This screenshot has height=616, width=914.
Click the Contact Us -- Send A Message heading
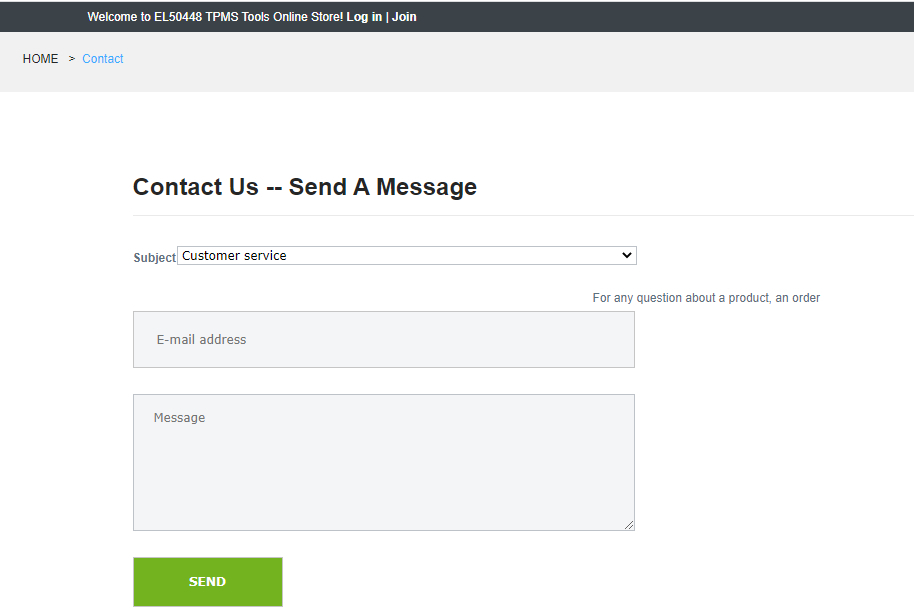[305, 187]
